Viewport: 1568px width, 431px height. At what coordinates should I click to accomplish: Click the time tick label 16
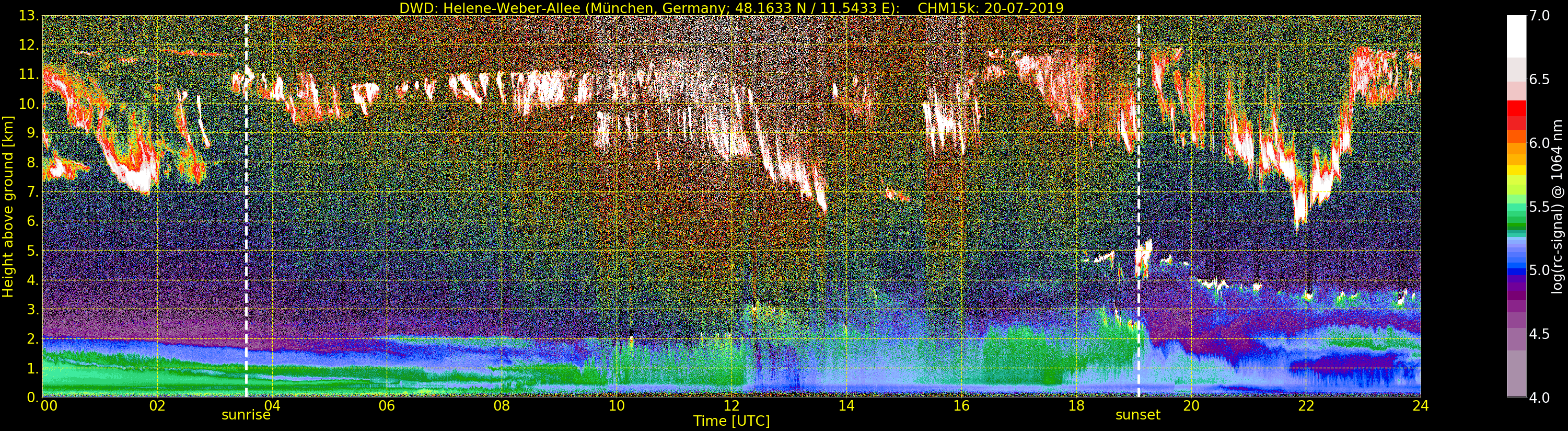961,405
